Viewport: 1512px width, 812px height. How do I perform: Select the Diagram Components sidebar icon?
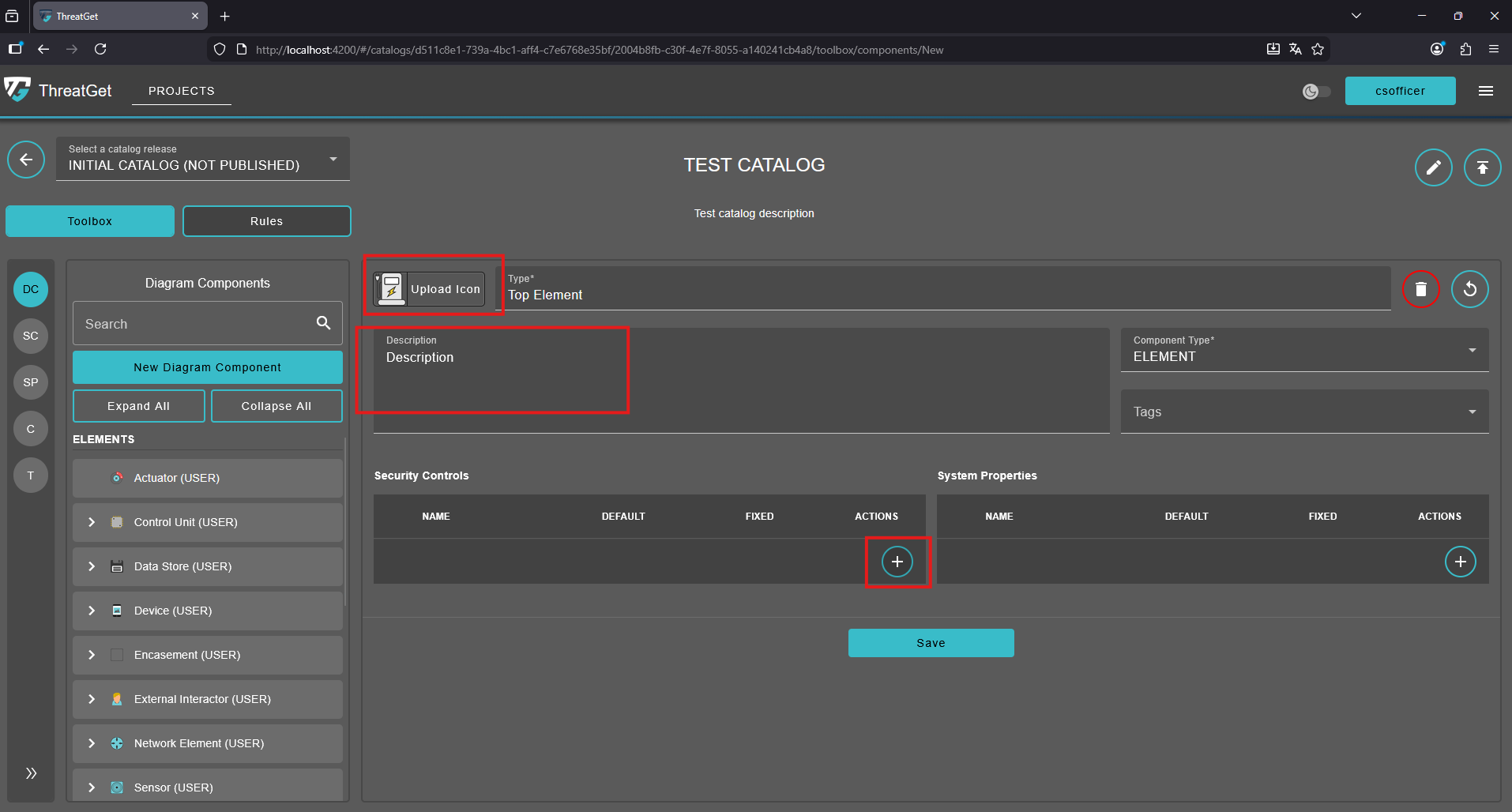coord(30,289)
